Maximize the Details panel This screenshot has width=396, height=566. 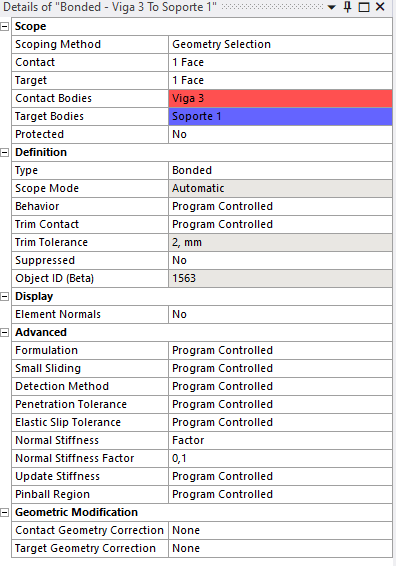[364, 7]
